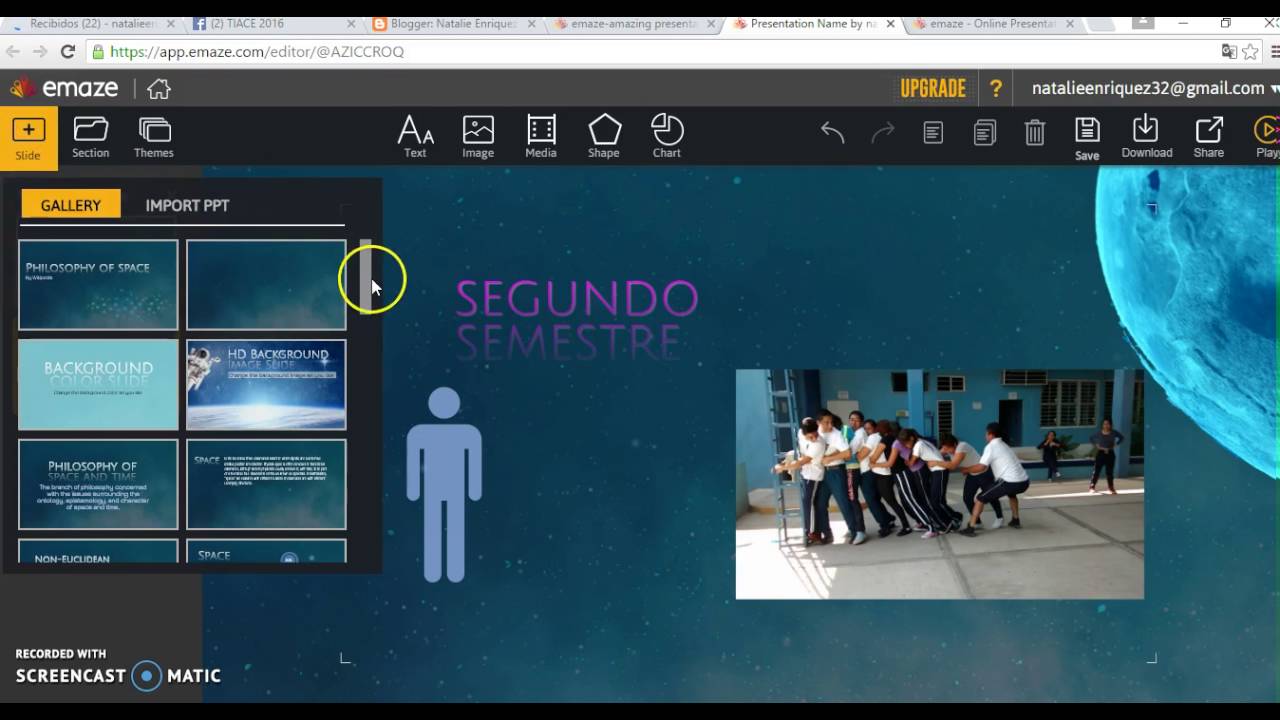Download the presentation
This screenshot has width=1280, height=720.
click(1146, 137)
